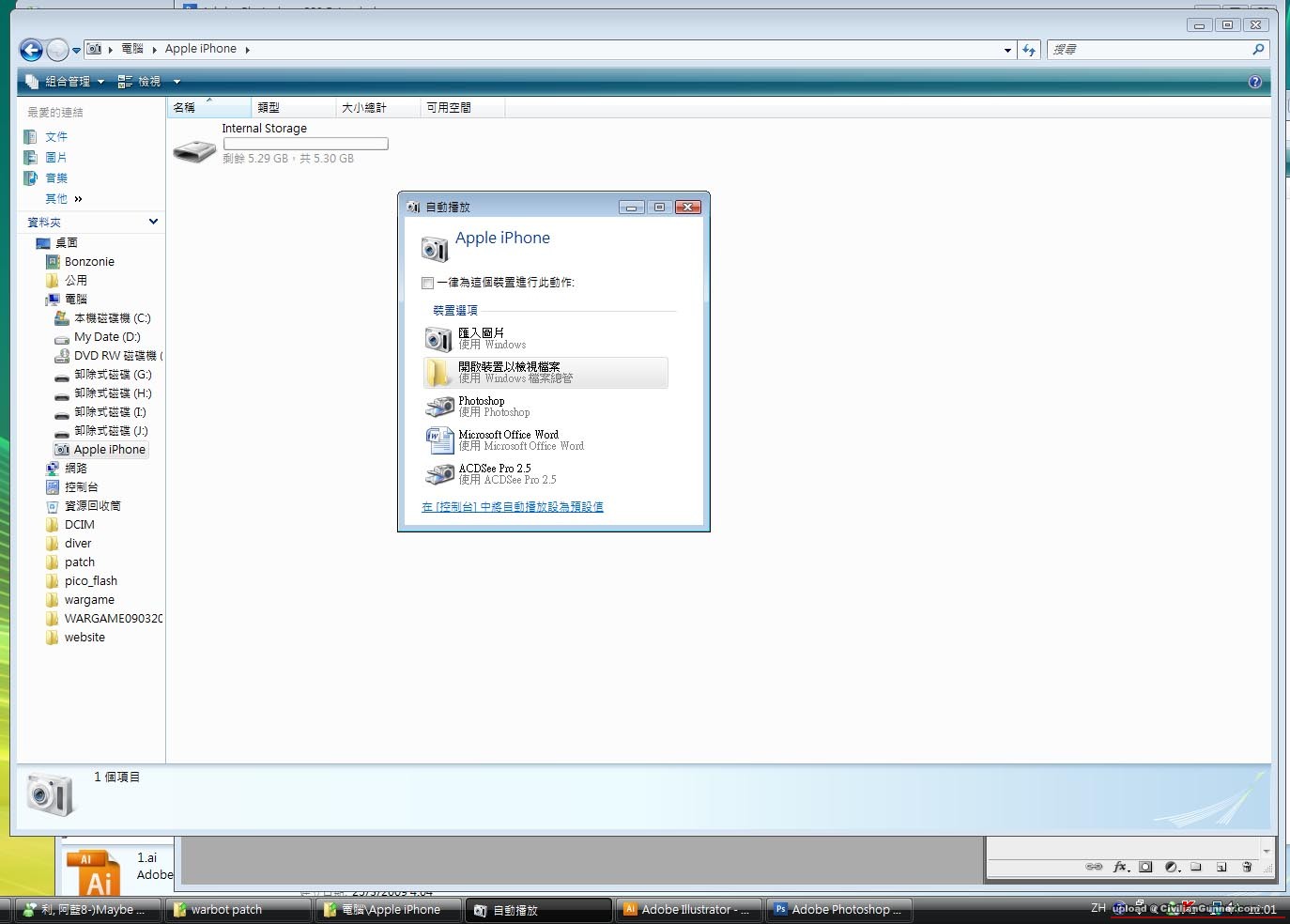Pick ACDSee Pro 2.5 autoplay option

[495, 474]
